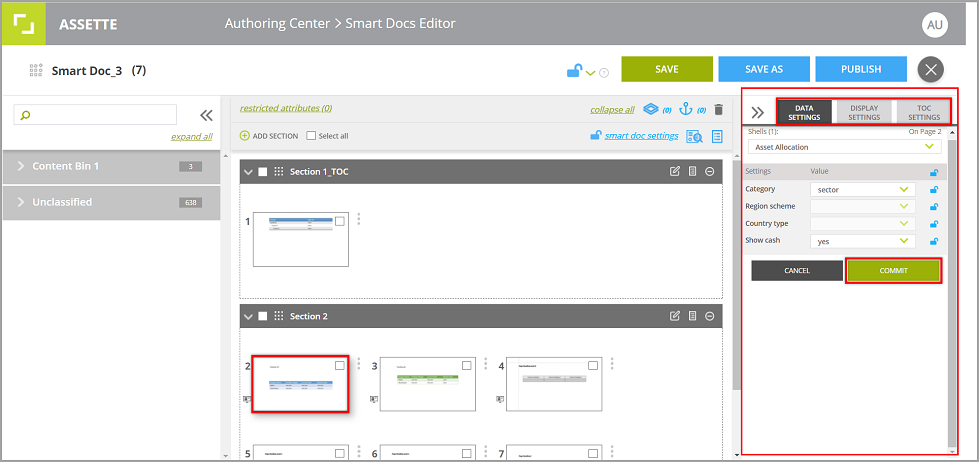Switch to DISPLAY SETTINGS tab

click(x=864, y=112)
